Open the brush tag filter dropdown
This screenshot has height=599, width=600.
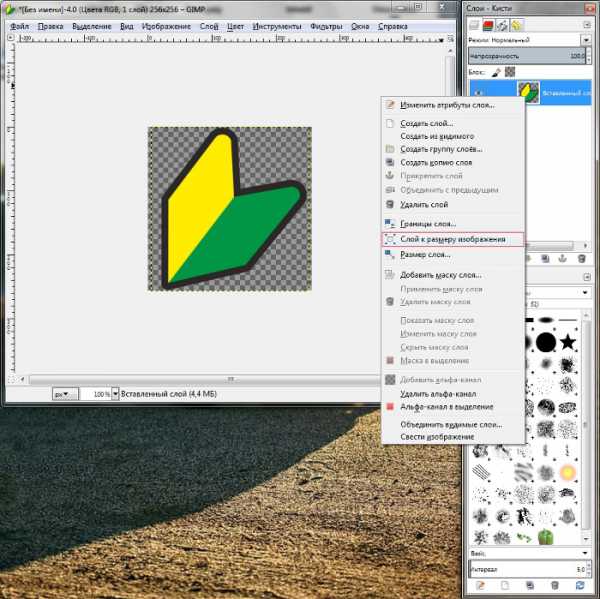[585, 293]
